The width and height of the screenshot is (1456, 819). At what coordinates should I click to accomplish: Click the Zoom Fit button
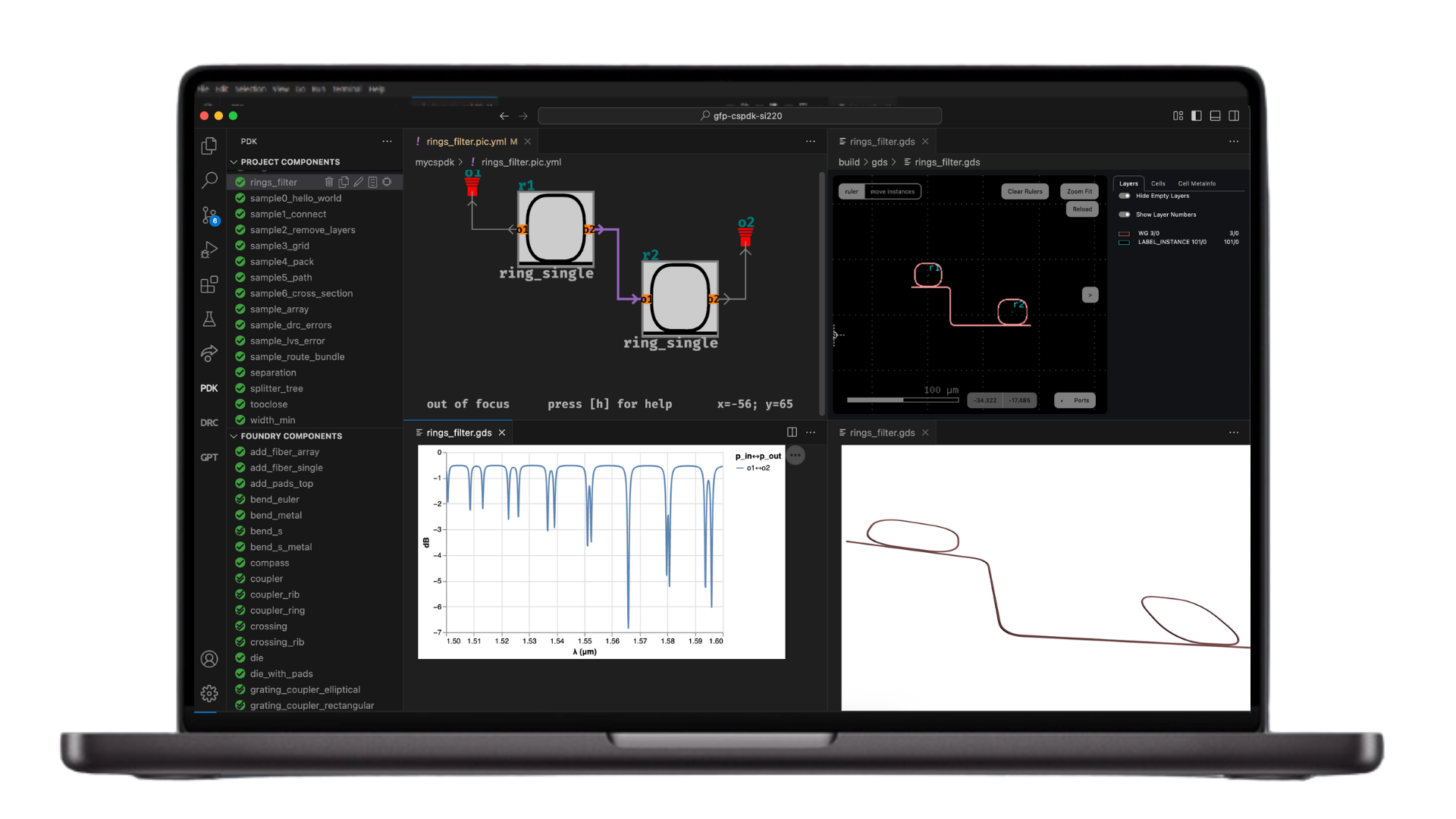pyautogui.click(x=1080, y=192)
